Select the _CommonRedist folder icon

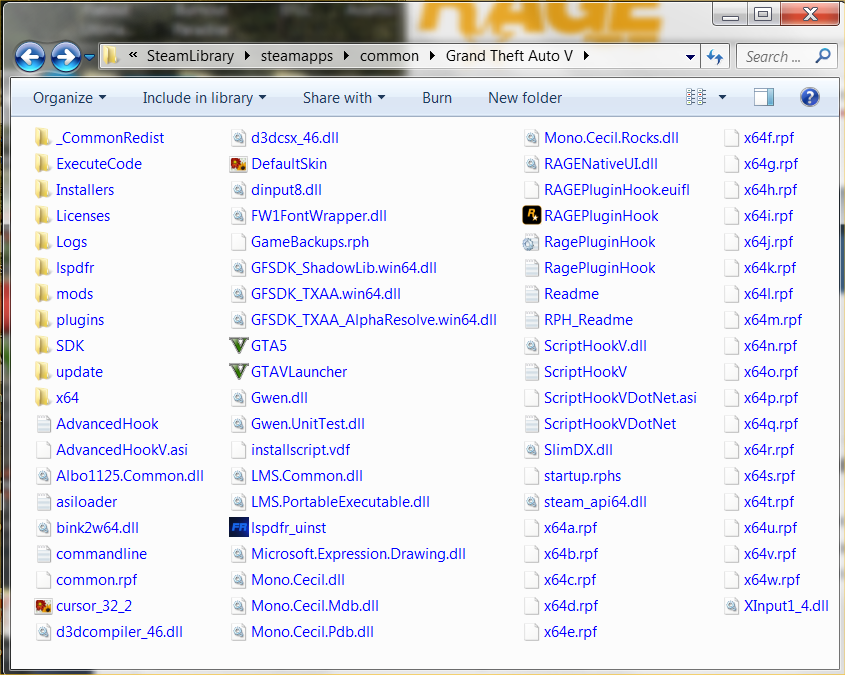(x=43, y=137)
